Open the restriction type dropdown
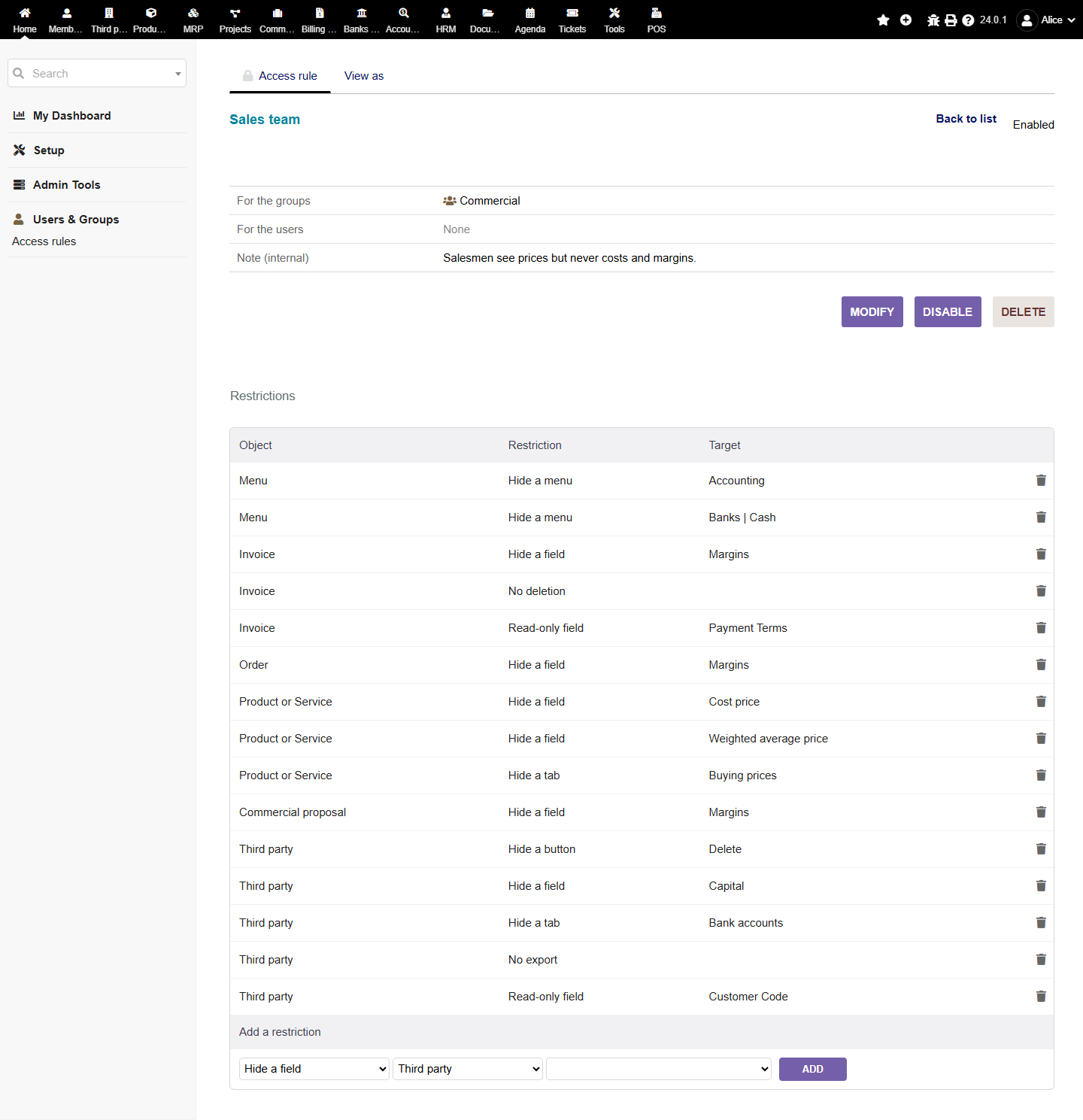 314,1069
